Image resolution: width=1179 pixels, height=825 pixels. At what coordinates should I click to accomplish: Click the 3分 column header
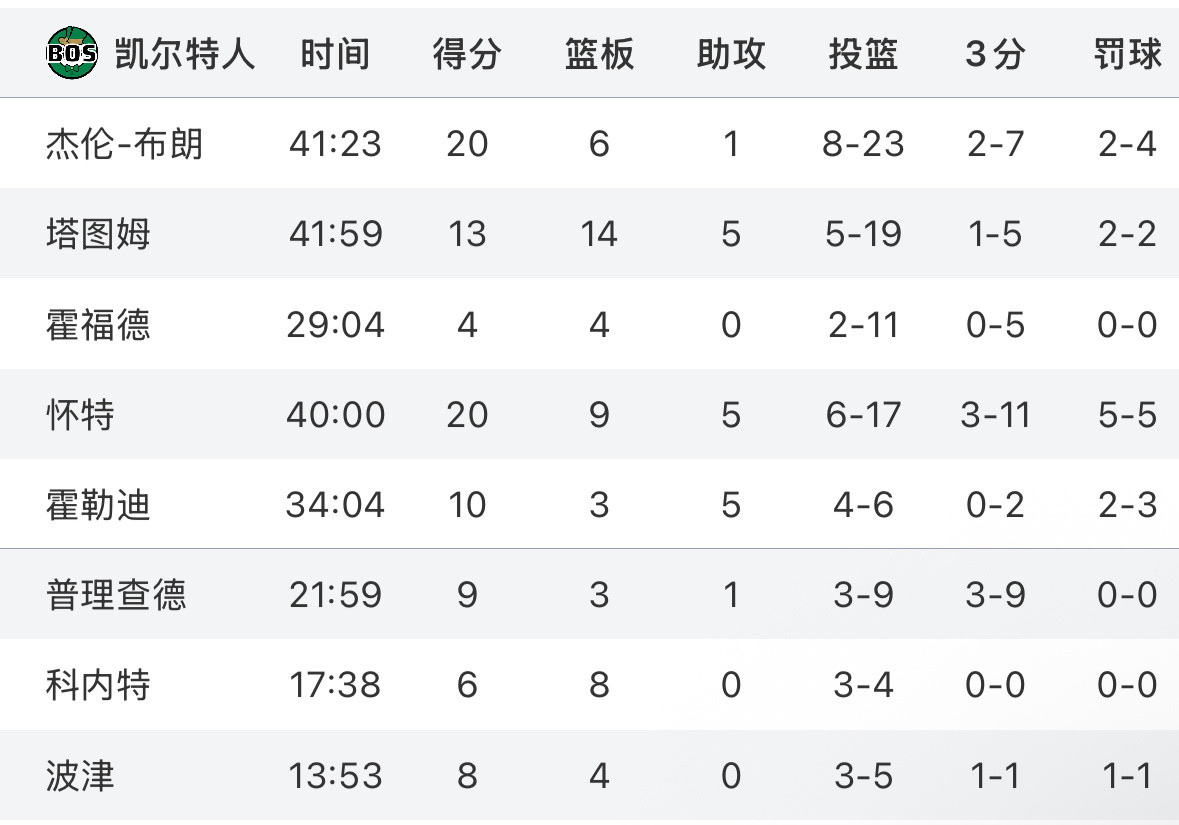995,54
